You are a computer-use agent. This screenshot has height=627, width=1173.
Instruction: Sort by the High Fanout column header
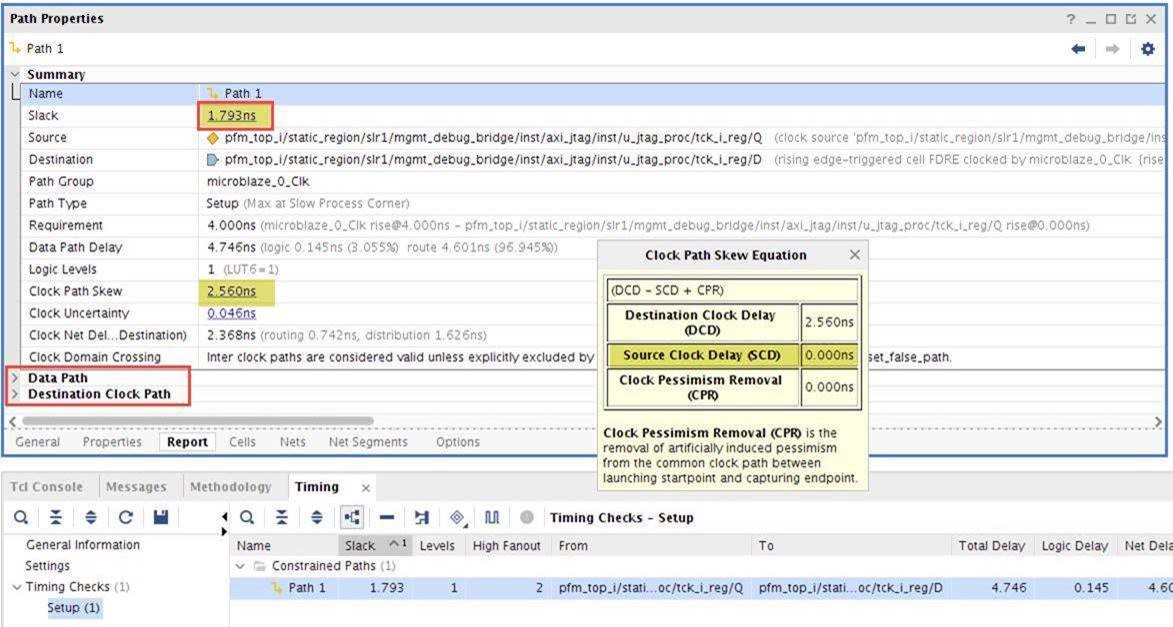click(506, 545)
